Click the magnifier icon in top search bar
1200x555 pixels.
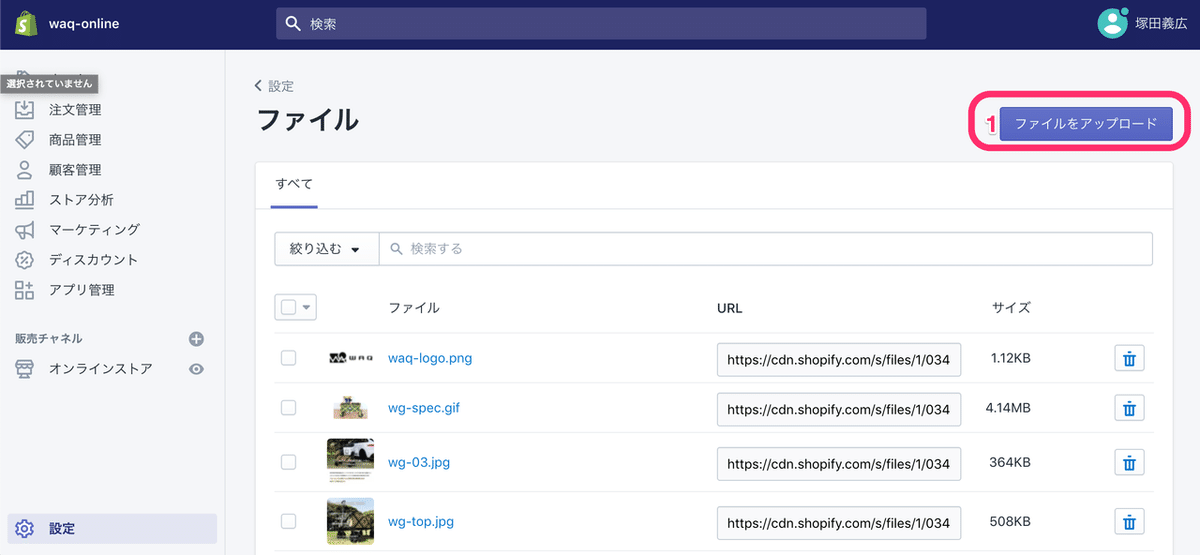click(x=293, y=24)
